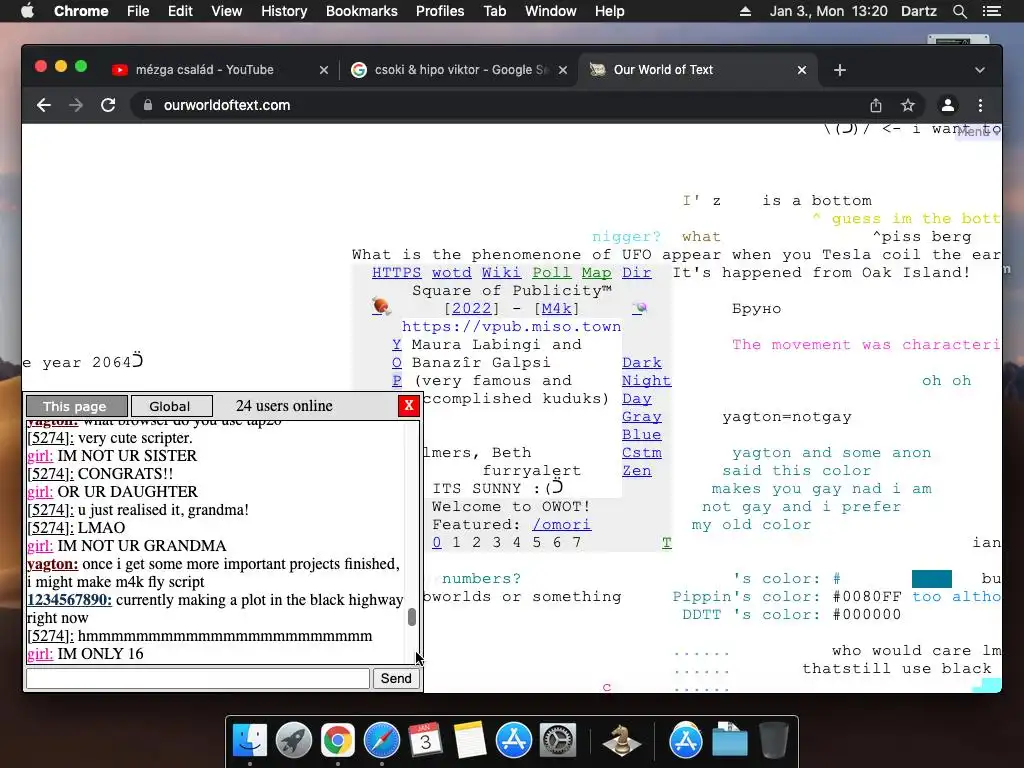The height and width of the screenshot is (768, 1024).
Task: Click the 1234567890 username in chat
Action: click(69, 600)
